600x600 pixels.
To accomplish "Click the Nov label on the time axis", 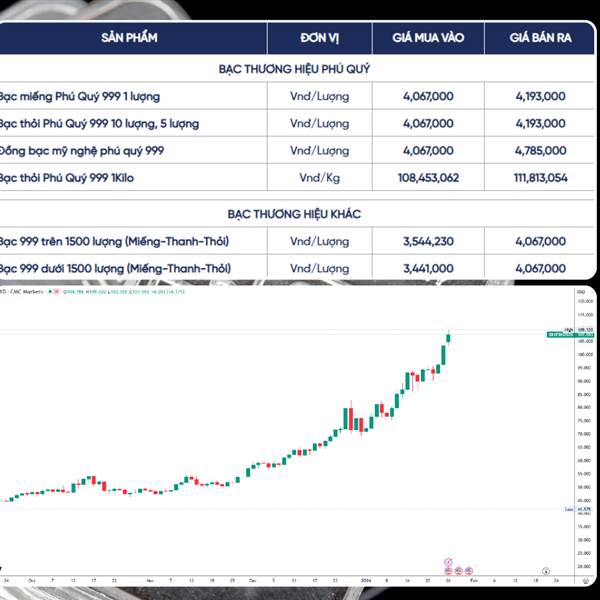I will point(150,580).
